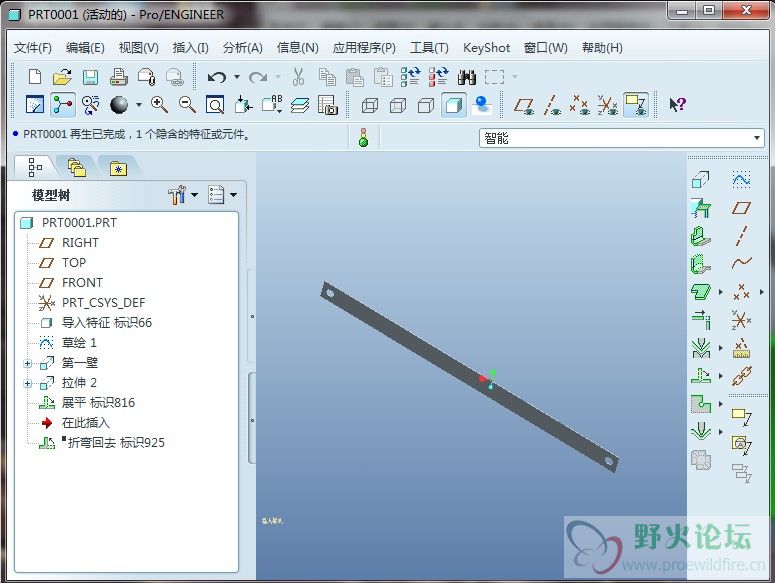Open the 文件(F) menu

tap(33, 48)
